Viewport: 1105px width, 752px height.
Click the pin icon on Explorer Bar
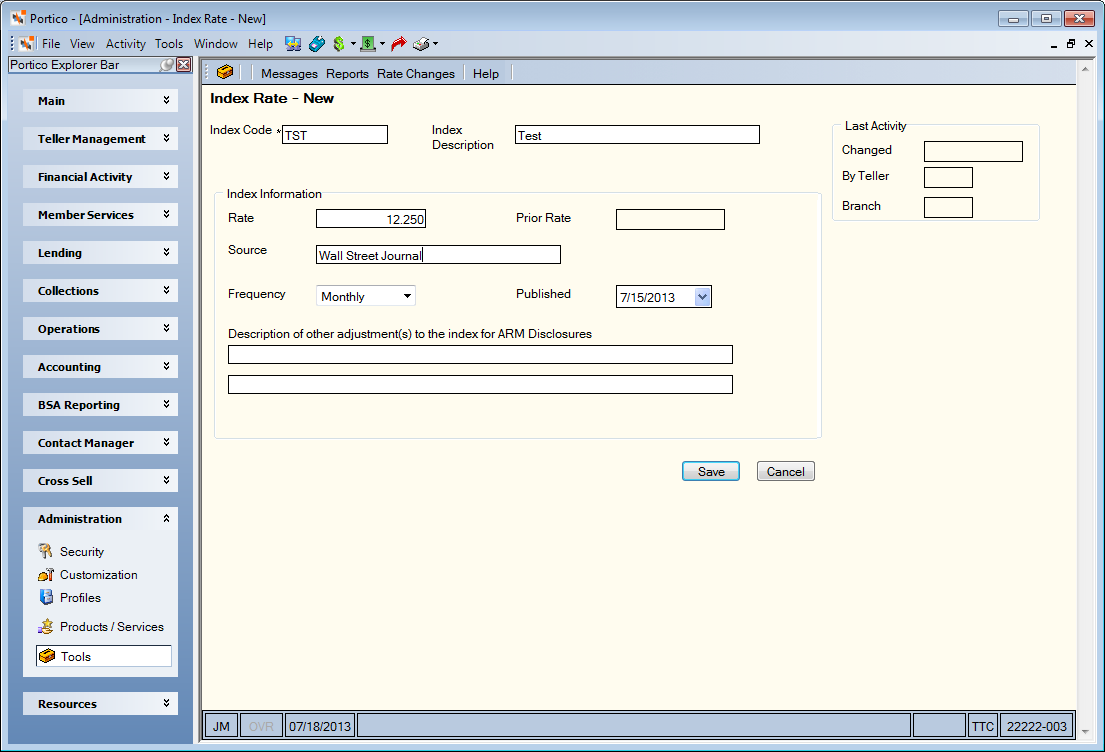[x=167, y=65]
